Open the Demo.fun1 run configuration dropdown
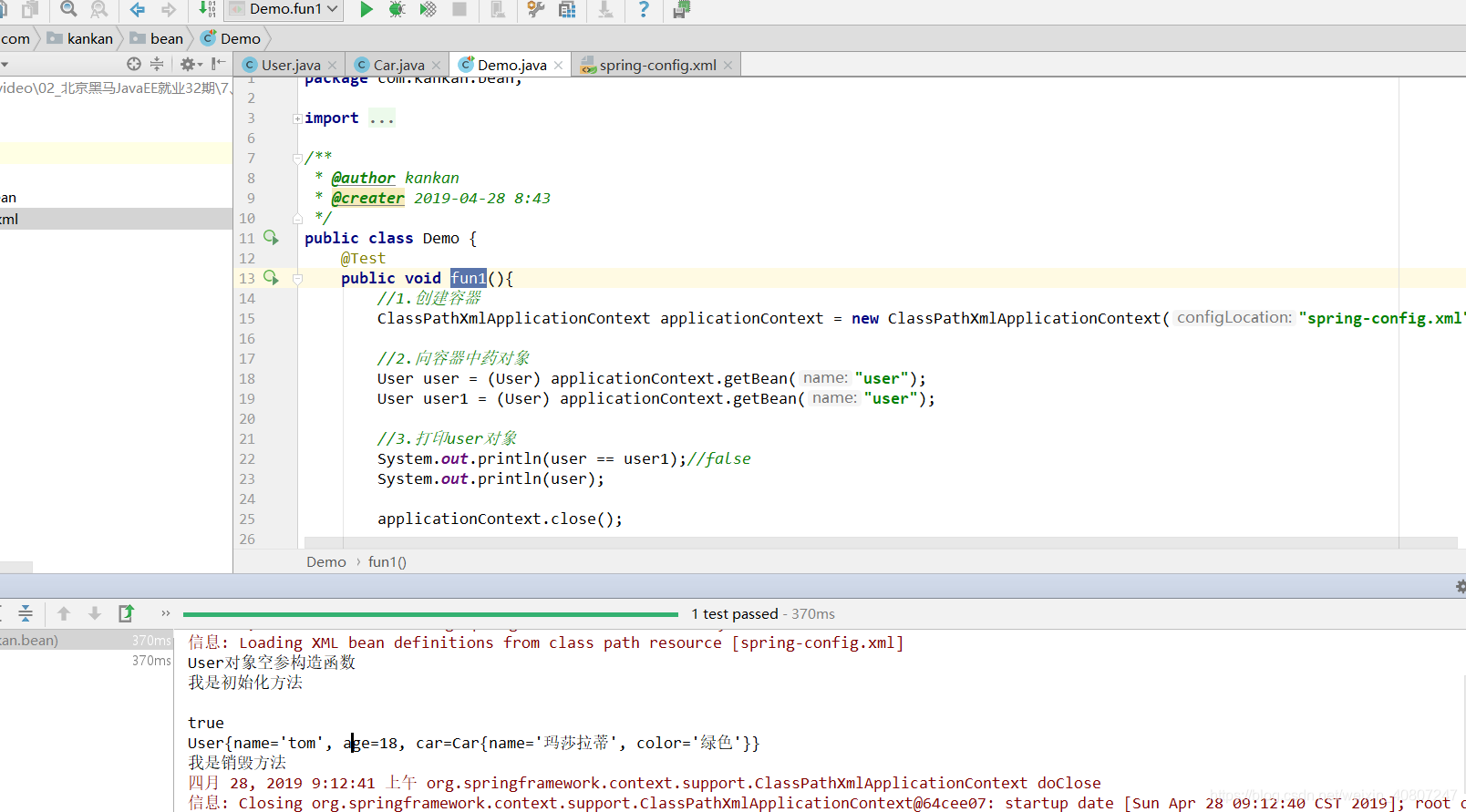 284,9
